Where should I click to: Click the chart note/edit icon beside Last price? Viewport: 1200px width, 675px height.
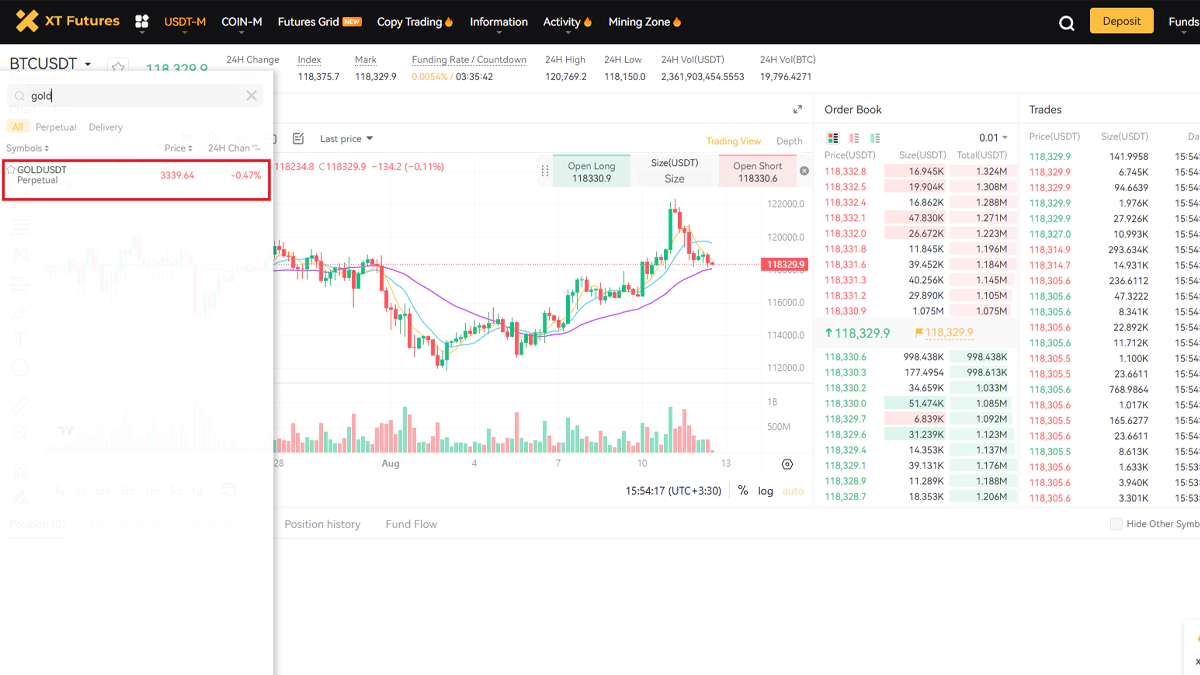[298, 139]
